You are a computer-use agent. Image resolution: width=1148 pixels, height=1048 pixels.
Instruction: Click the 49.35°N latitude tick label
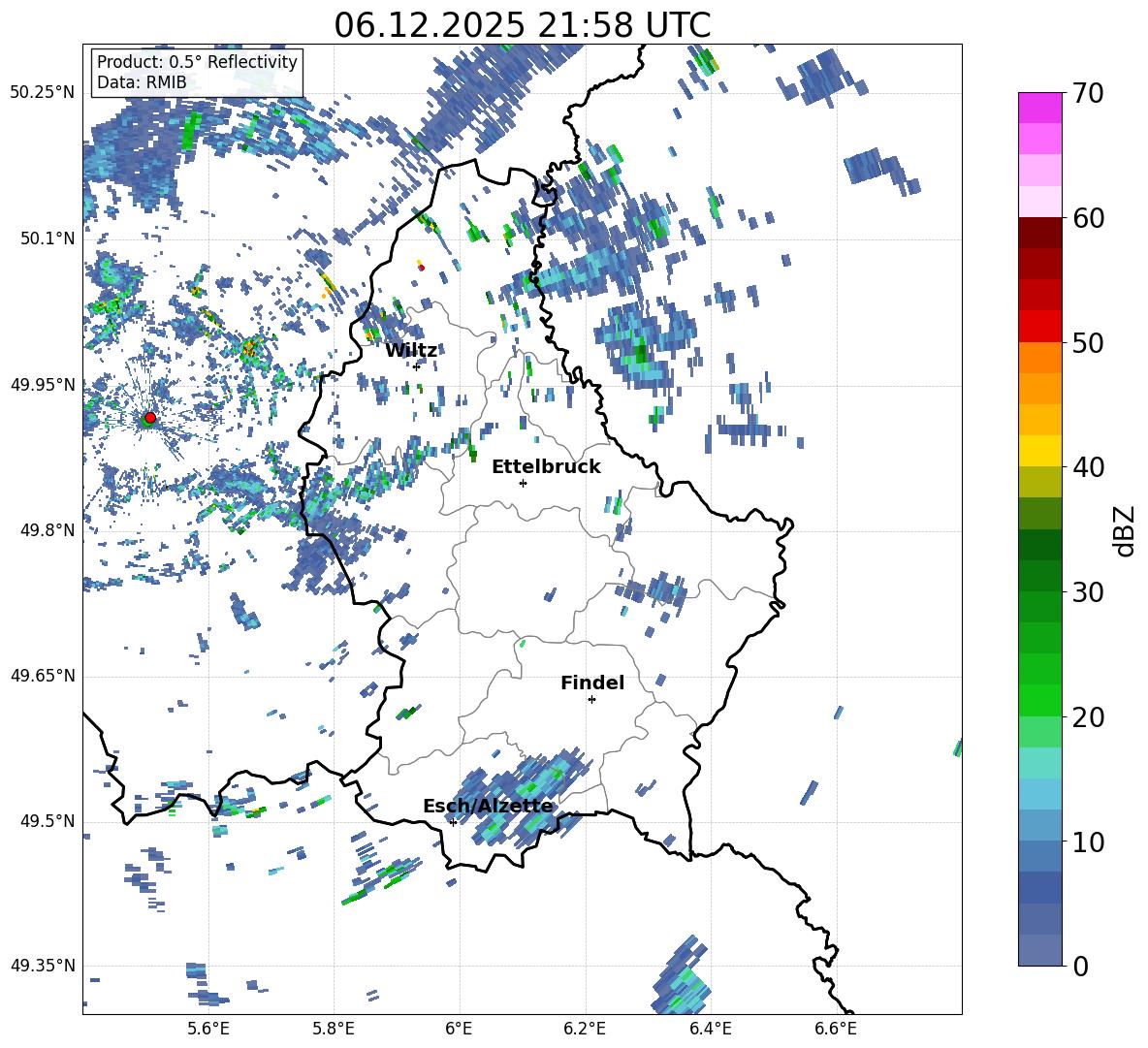pyautogui.click(x=43, y=966)
